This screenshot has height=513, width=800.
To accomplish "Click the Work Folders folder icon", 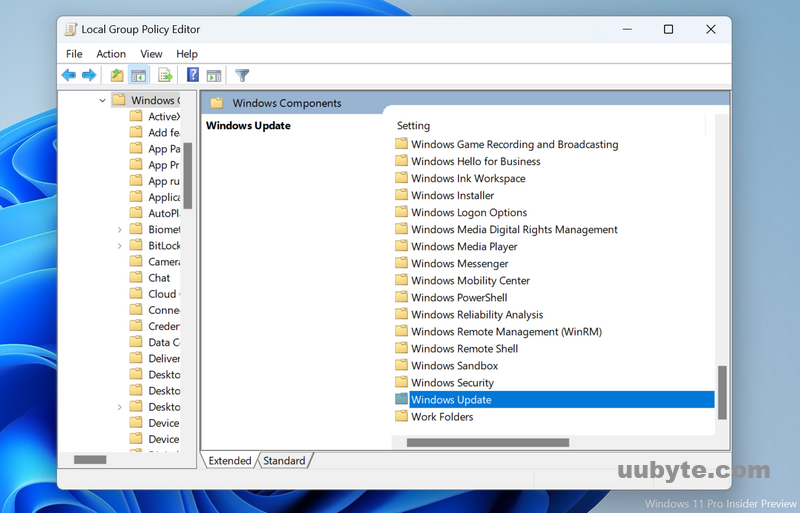I will pos(402,416).
